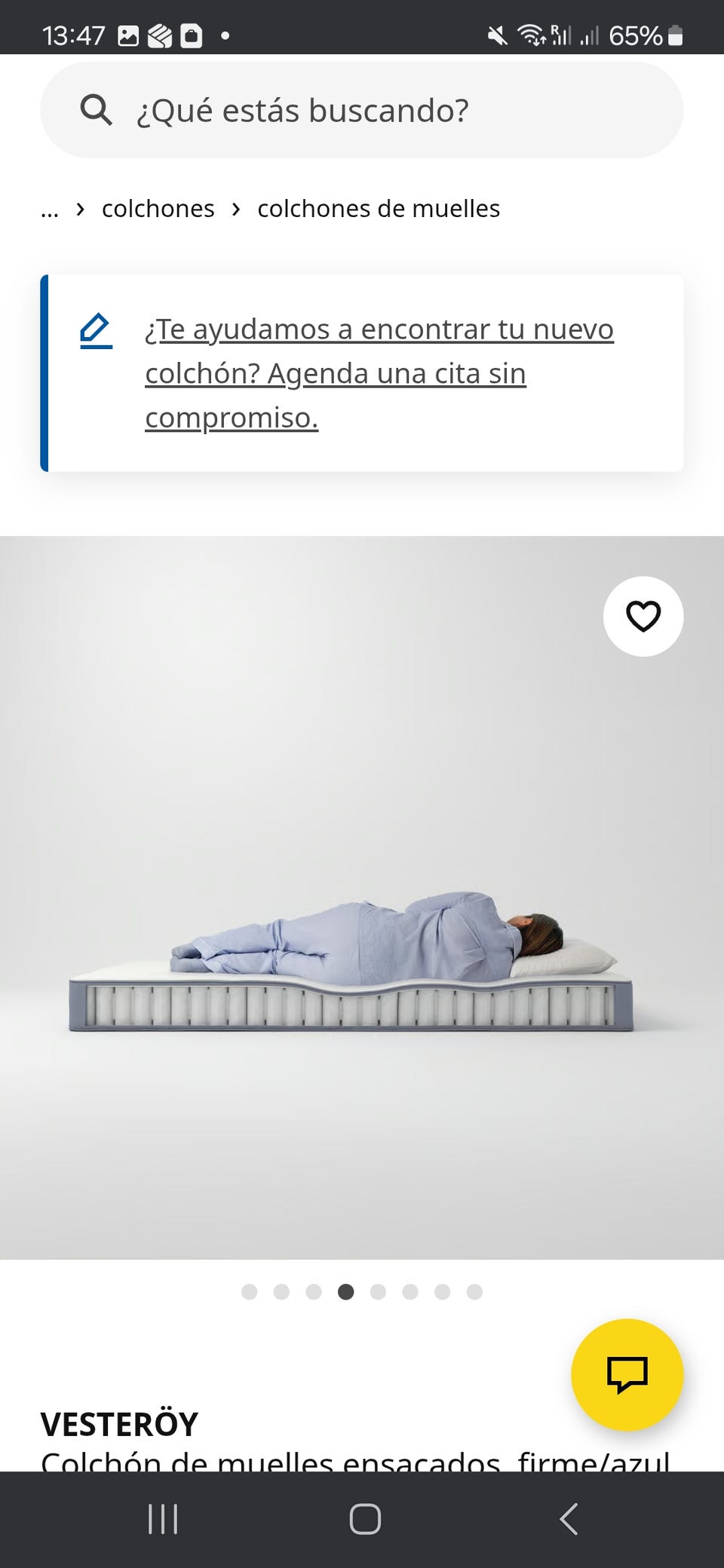The width and height of the screenshot is (724, 1568).
Task: Select the first image carousel dot
Action: 249,1292
